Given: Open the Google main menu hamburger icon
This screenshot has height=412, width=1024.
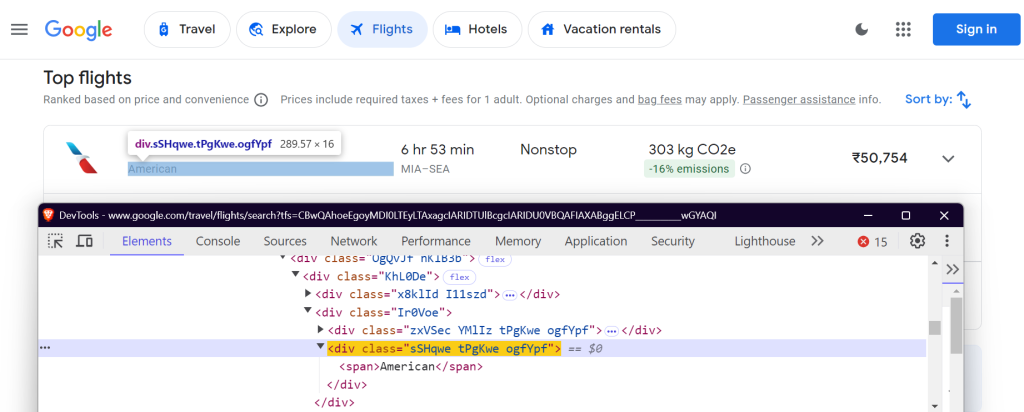Looking at the screenshot, I should click(20, 29).
